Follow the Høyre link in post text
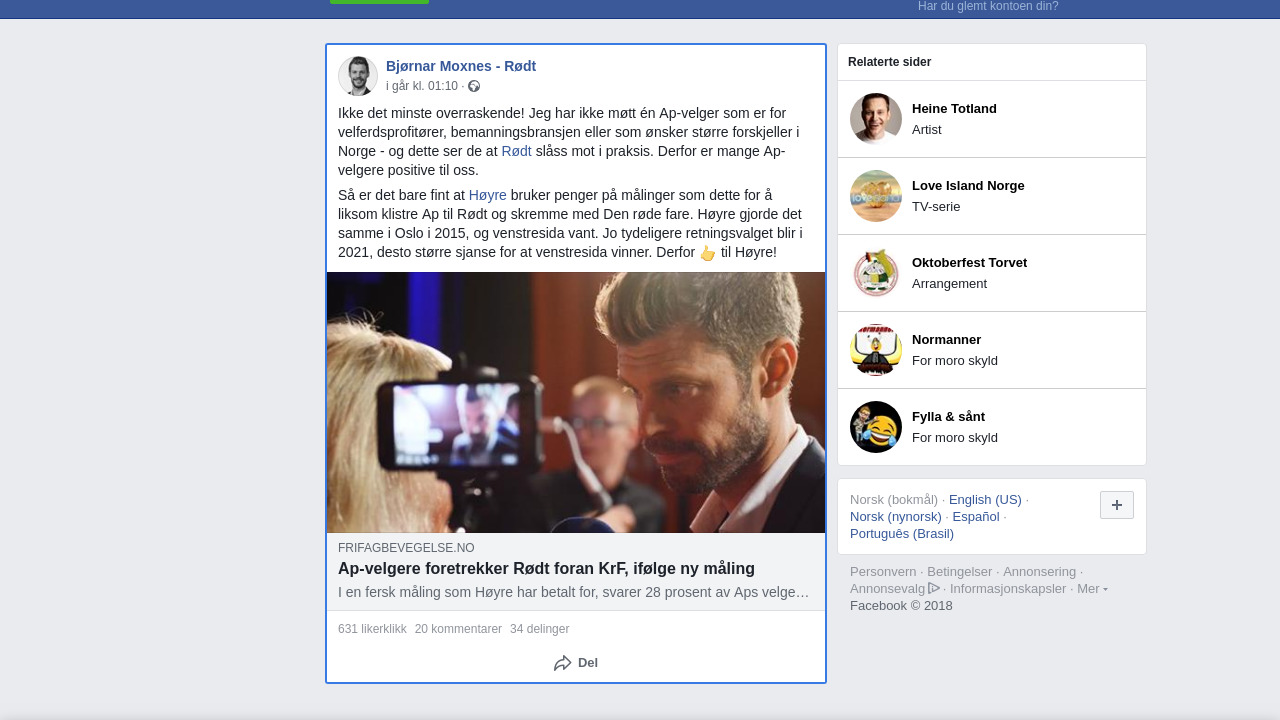This screenshot has height=720, width=1280. (488, 195)
